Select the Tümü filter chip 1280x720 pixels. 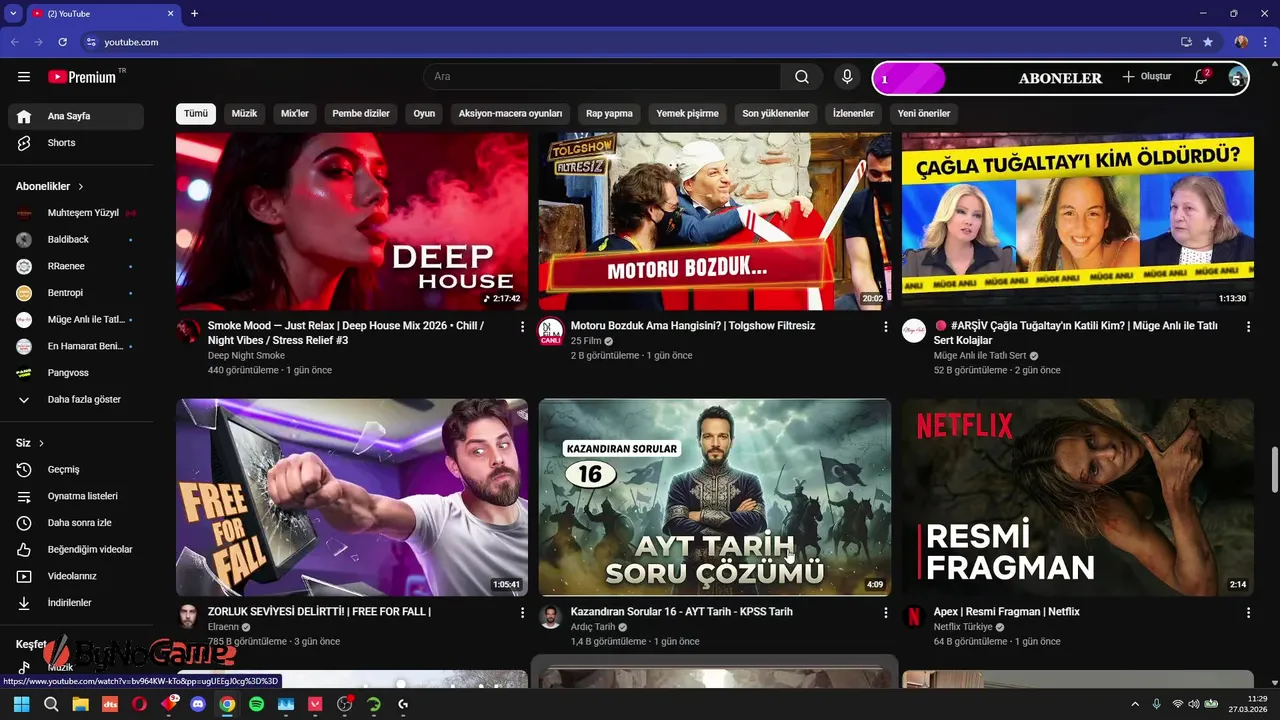[x=196, y=113]
